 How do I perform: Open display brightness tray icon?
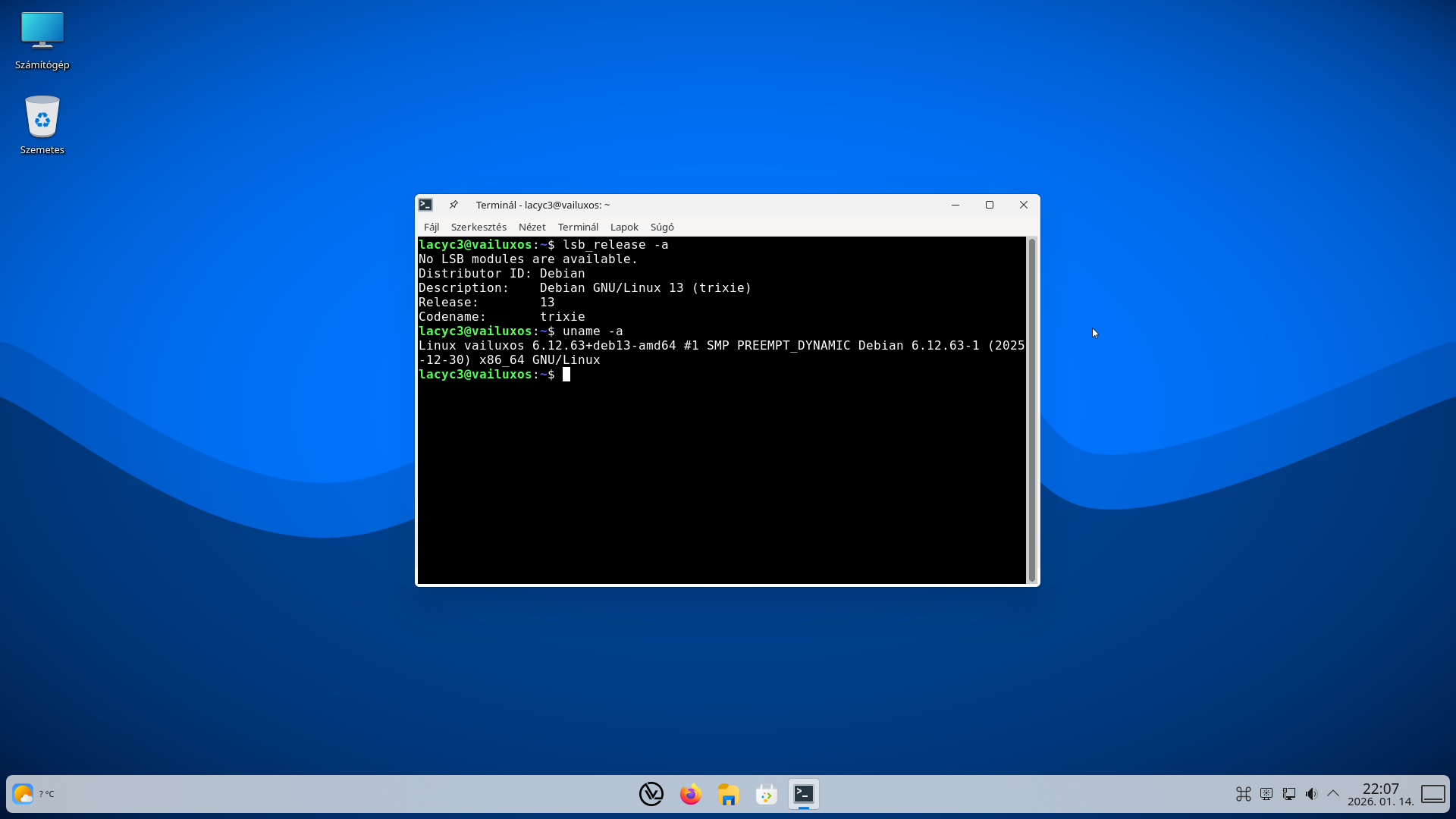pos(1266,794)
